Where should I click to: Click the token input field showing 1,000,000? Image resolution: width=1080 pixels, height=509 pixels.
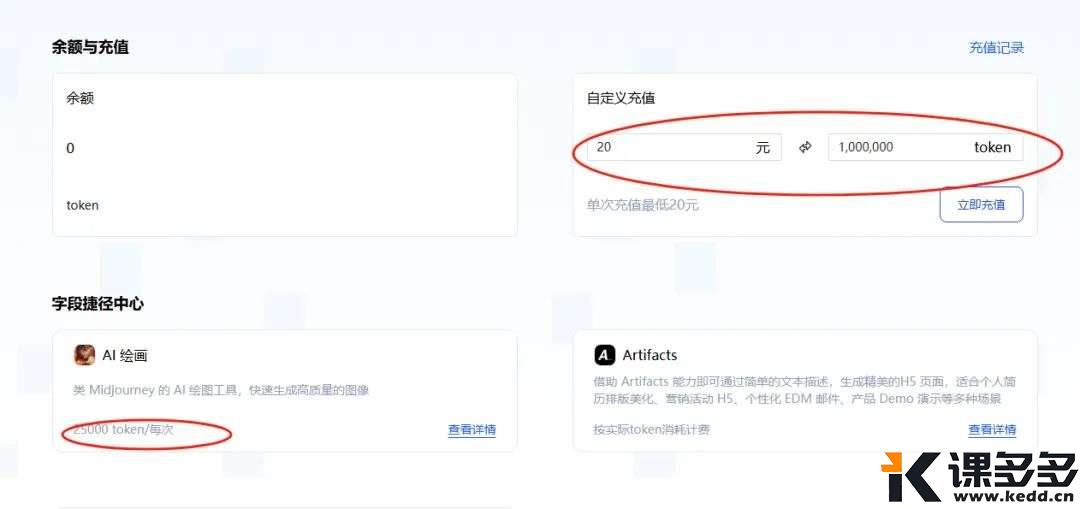click(925, 147)
